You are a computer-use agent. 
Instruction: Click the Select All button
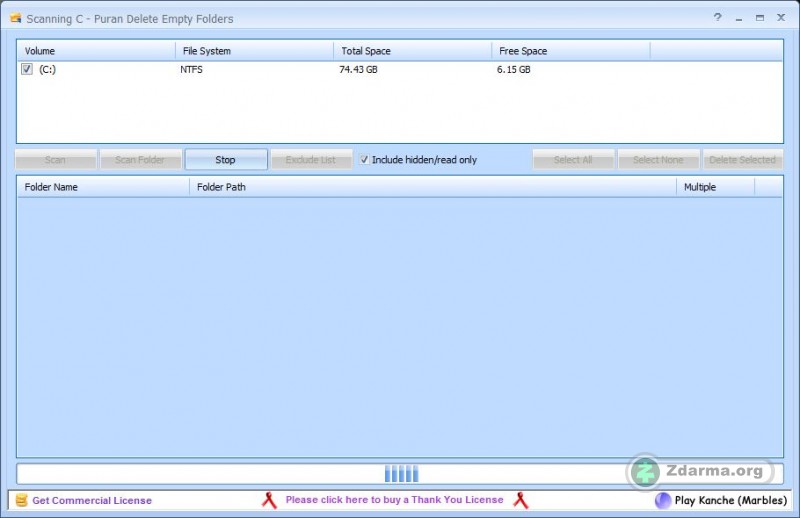coord(573,160)
